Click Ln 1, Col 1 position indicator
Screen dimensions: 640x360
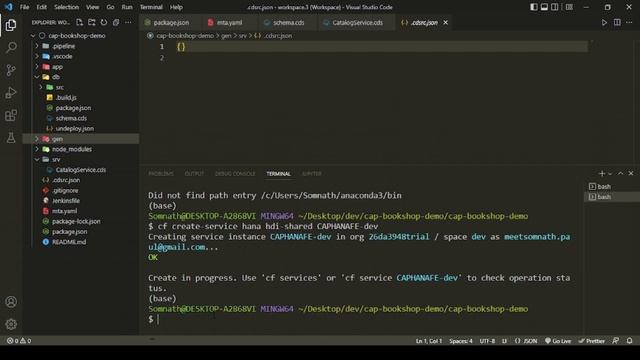429,340
